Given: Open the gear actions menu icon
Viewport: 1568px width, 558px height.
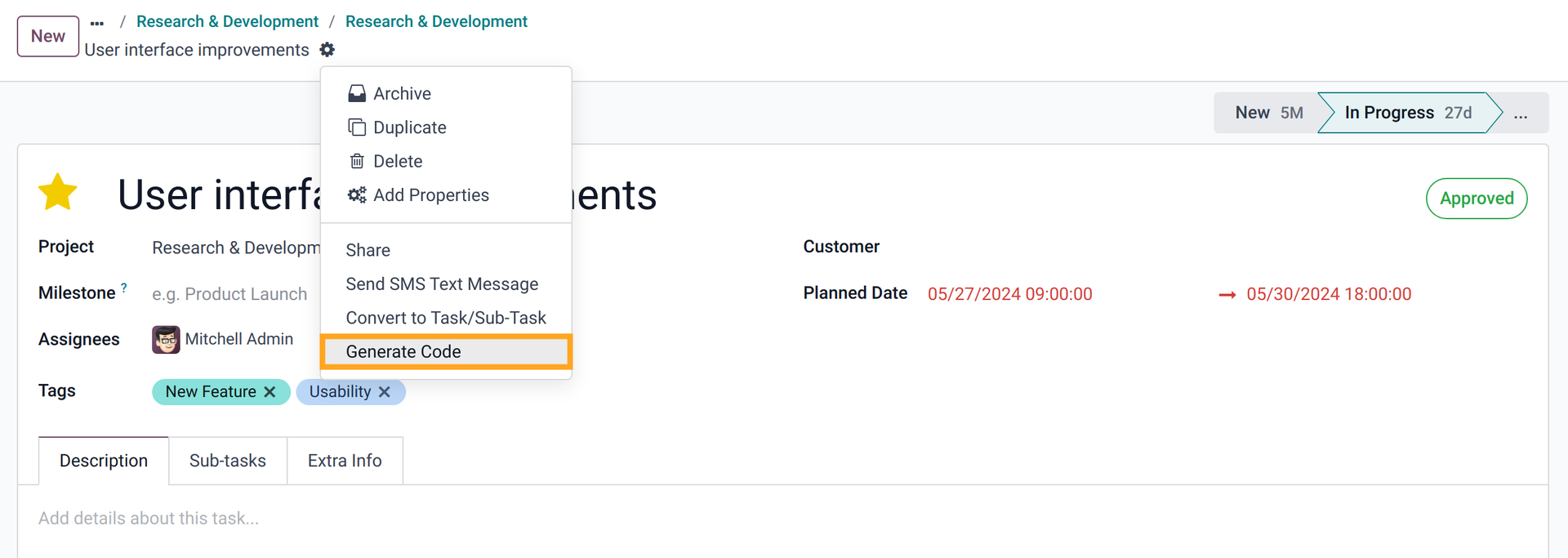Looking at the screenshot, I should 327,50.
